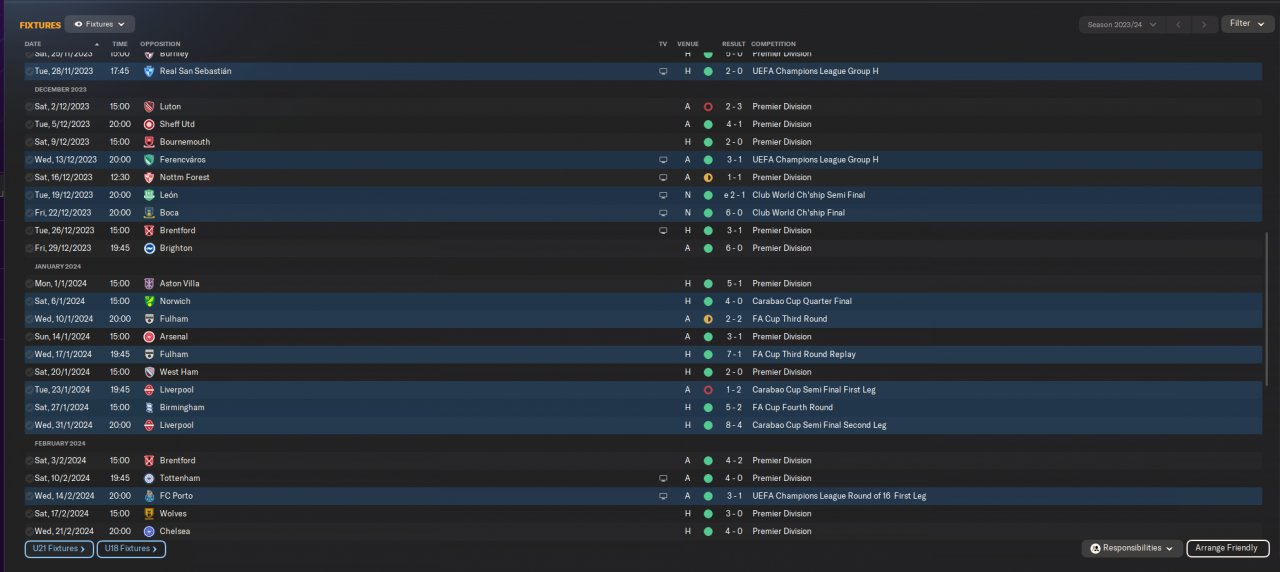Click the TV icon on the Tottenham row
This screenshot has height=572, width=1280.
(662, 478)
